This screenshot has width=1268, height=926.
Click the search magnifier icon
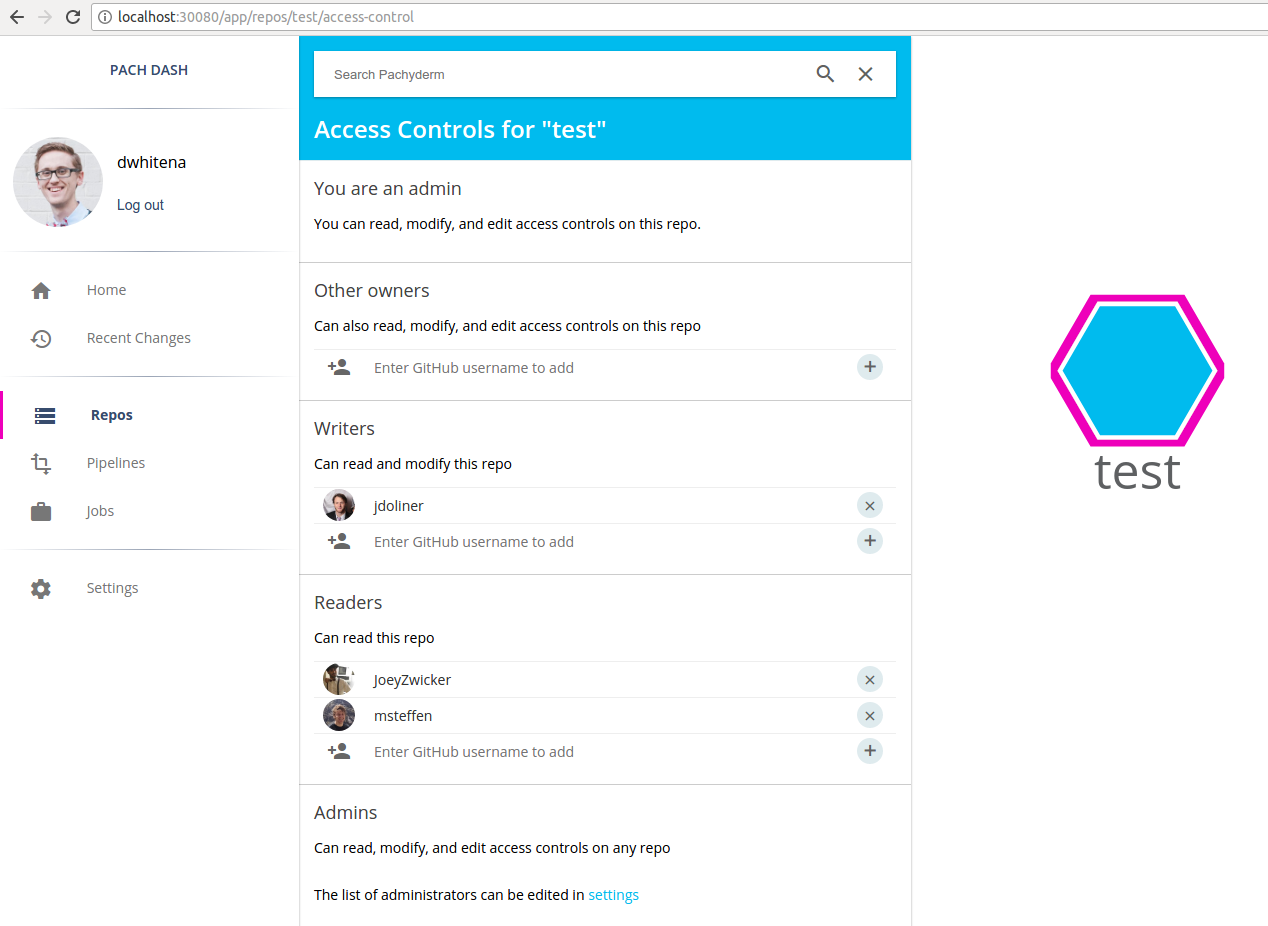tap(825, 74)
